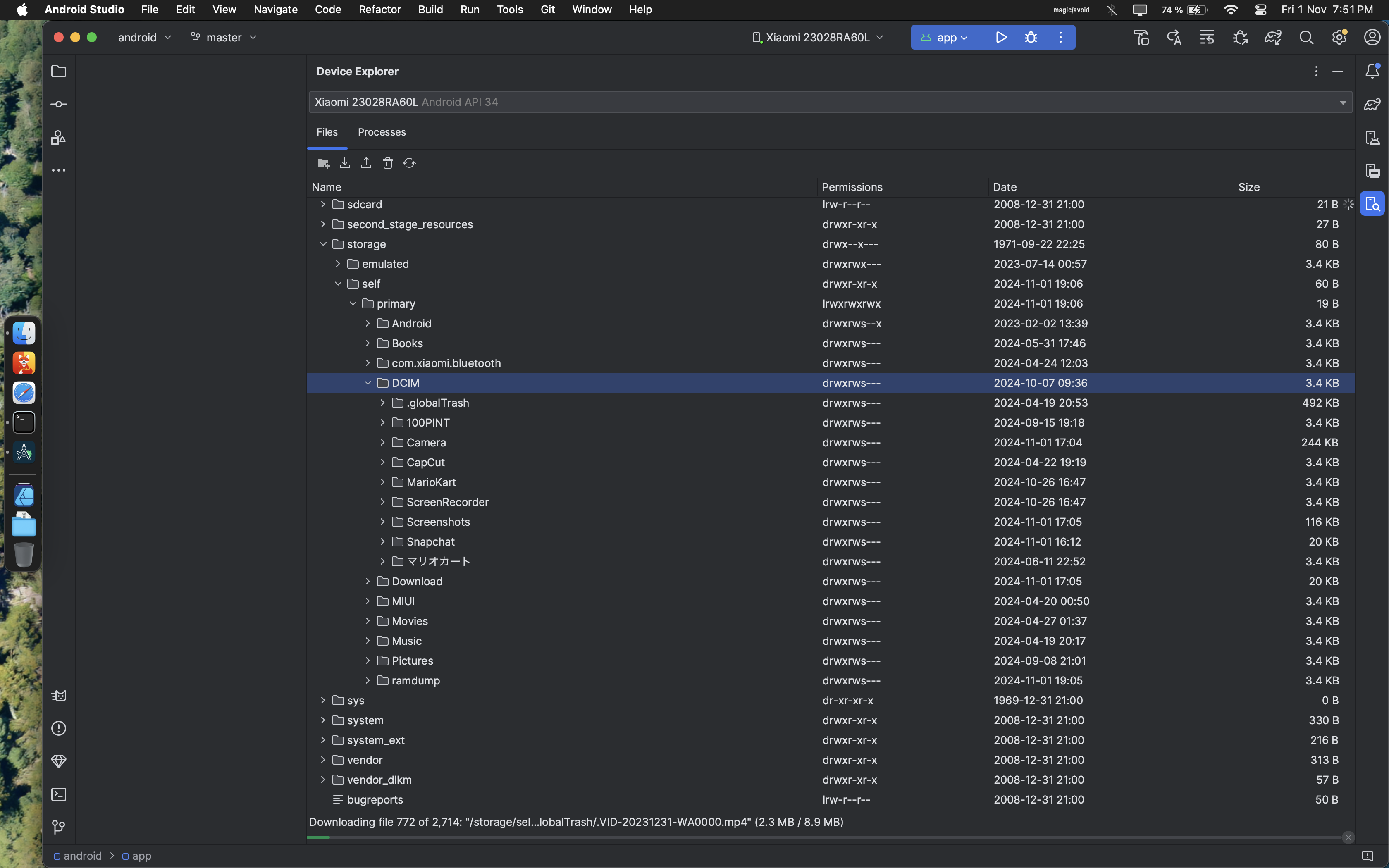Screen dimensions: 1389x868
Task: Click the Delete trash icon in Device Explorer
Action: pyautogui.click(x=387, y=163)
